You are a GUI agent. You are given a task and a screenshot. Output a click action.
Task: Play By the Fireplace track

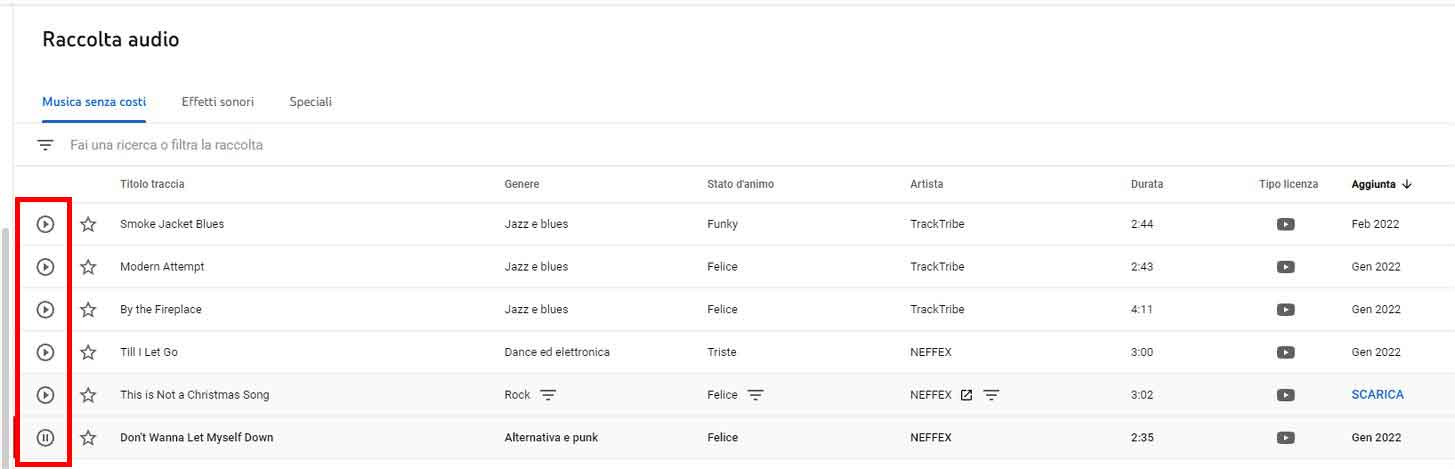click(45, 310)
